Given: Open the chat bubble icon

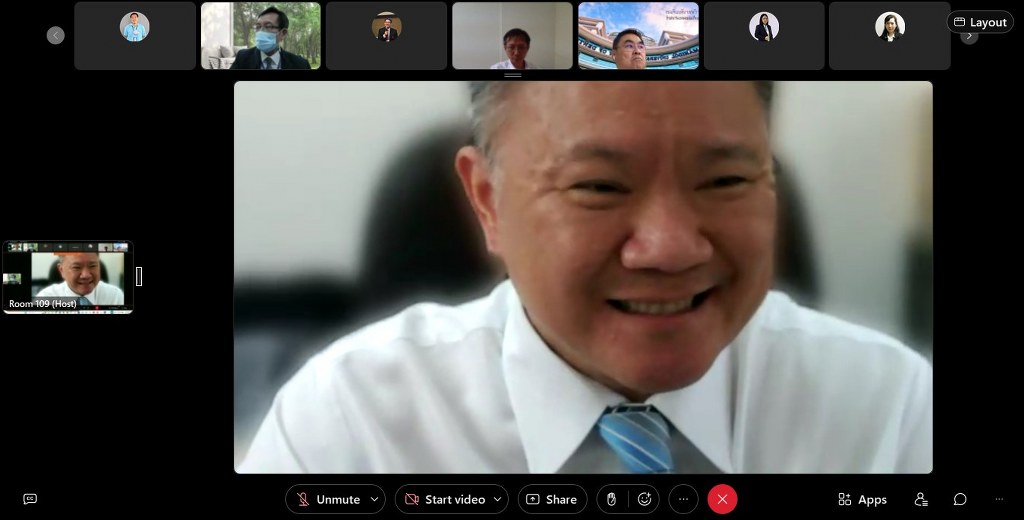Looking at the screenshot, I should (x=960, y=499).
